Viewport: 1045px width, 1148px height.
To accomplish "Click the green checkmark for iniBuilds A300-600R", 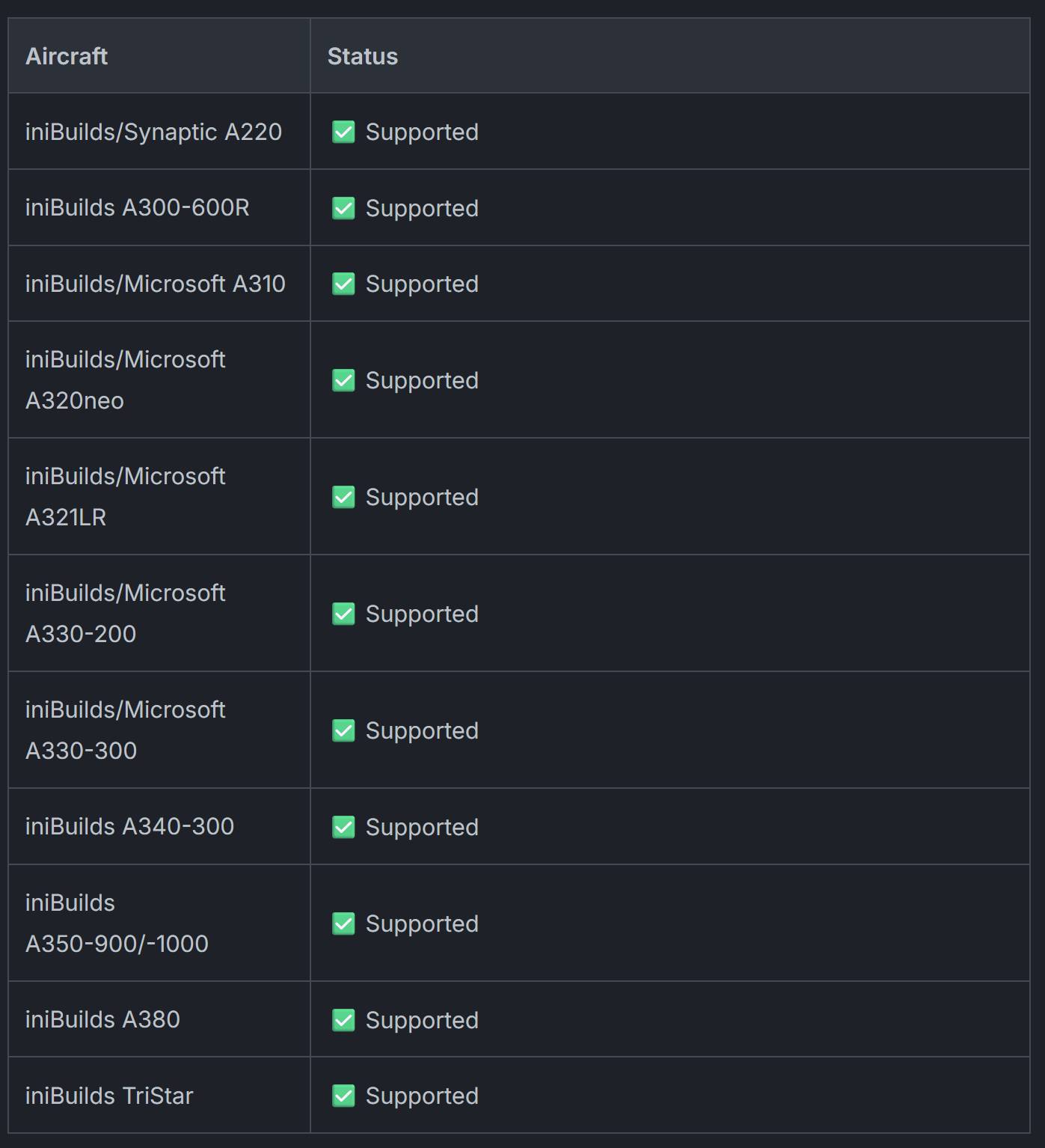I will point(343,208).
